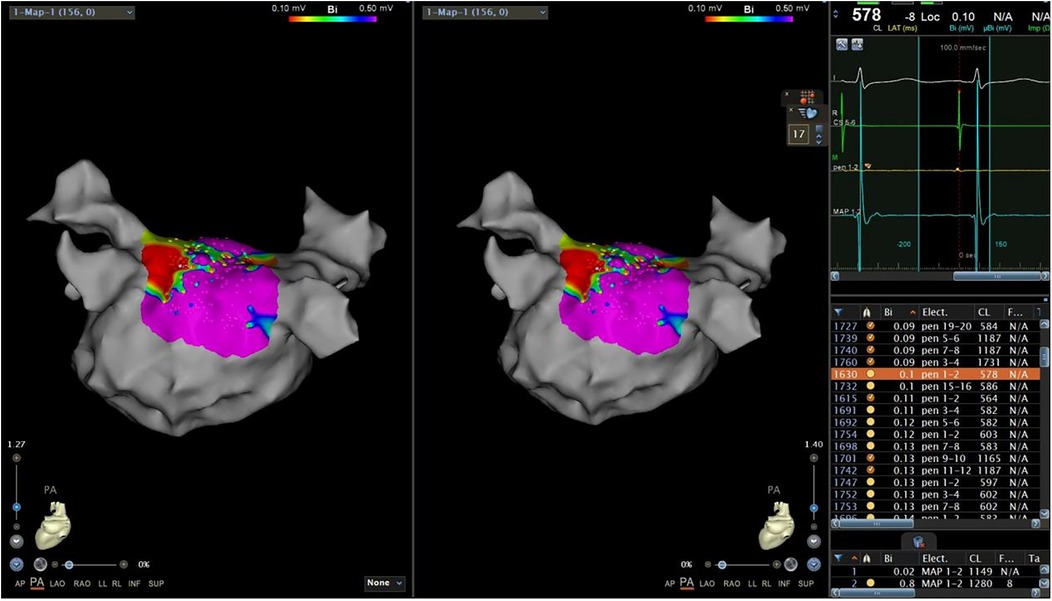Screen dimensions: 1052x601
Task: Click the grid dots icon beside right map
Action: click(x=806, y=98)
